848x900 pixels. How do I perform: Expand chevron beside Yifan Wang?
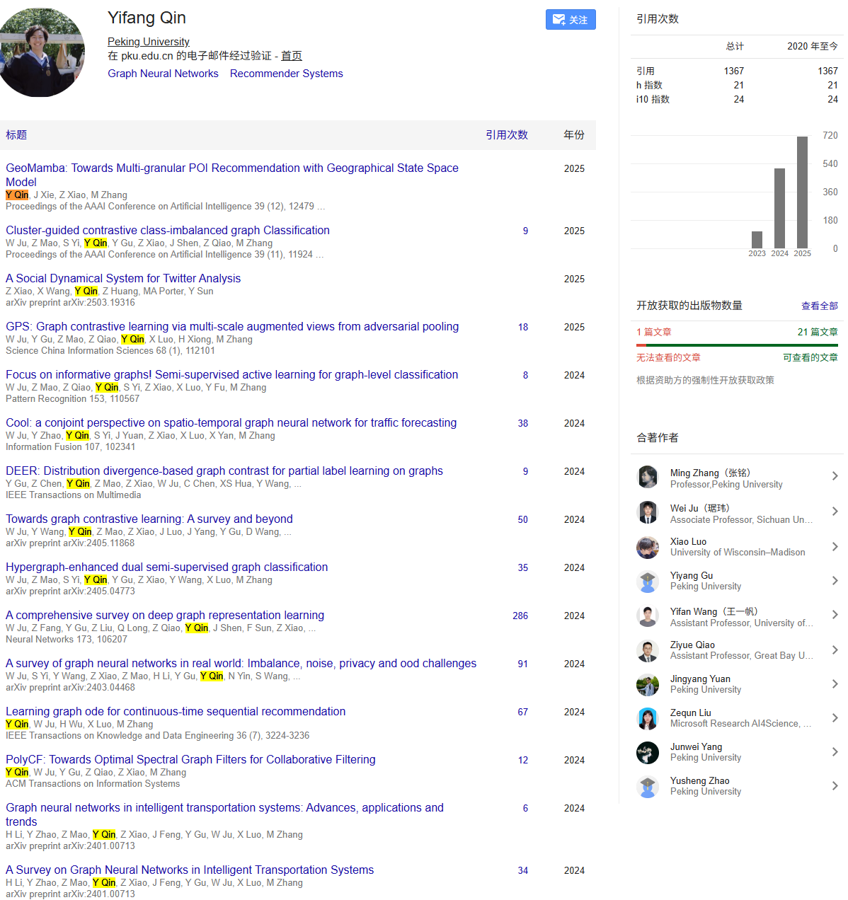coord(834,616)
